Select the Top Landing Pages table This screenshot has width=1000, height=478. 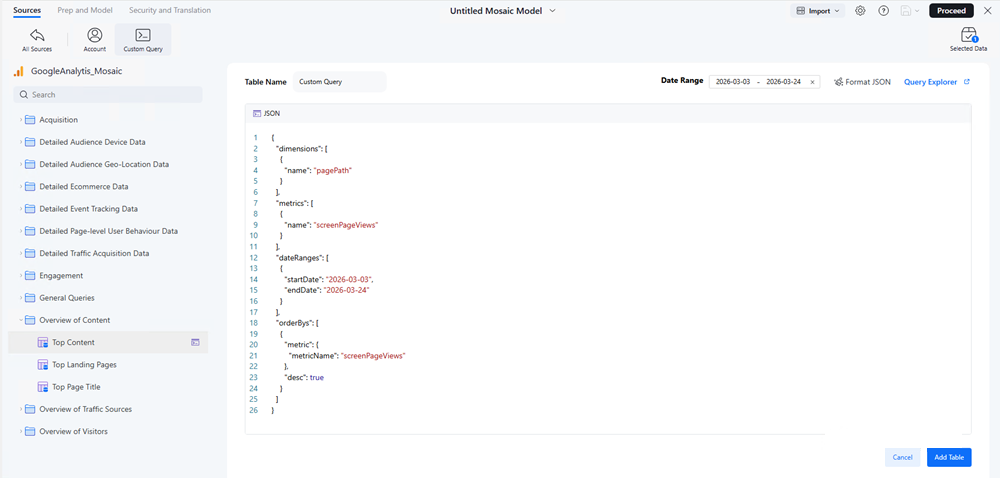click(84, 365)
